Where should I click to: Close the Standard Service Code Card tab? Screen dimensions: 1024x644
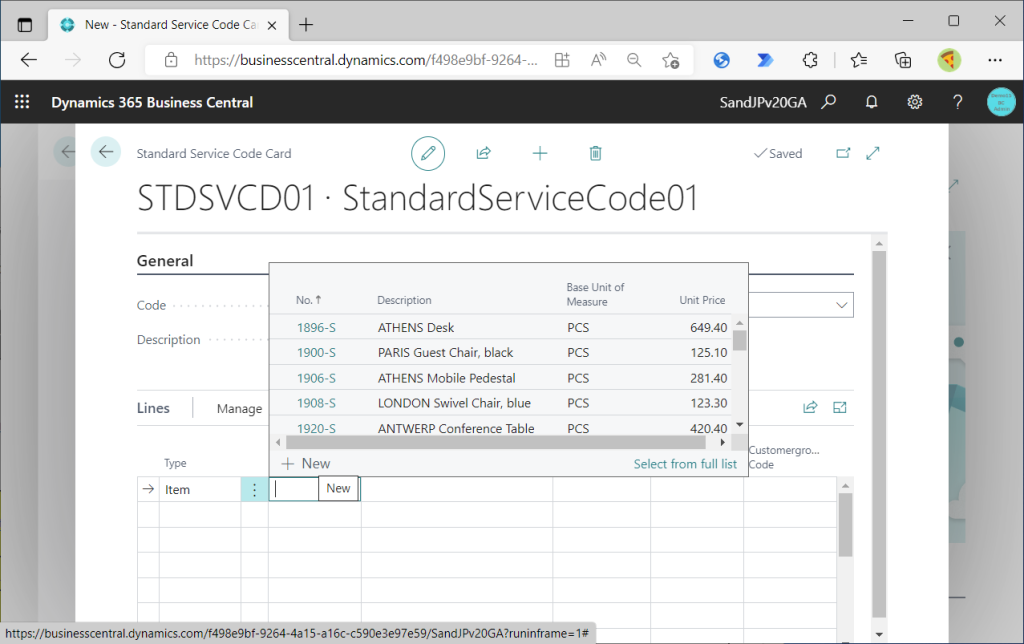coord(272,25)
